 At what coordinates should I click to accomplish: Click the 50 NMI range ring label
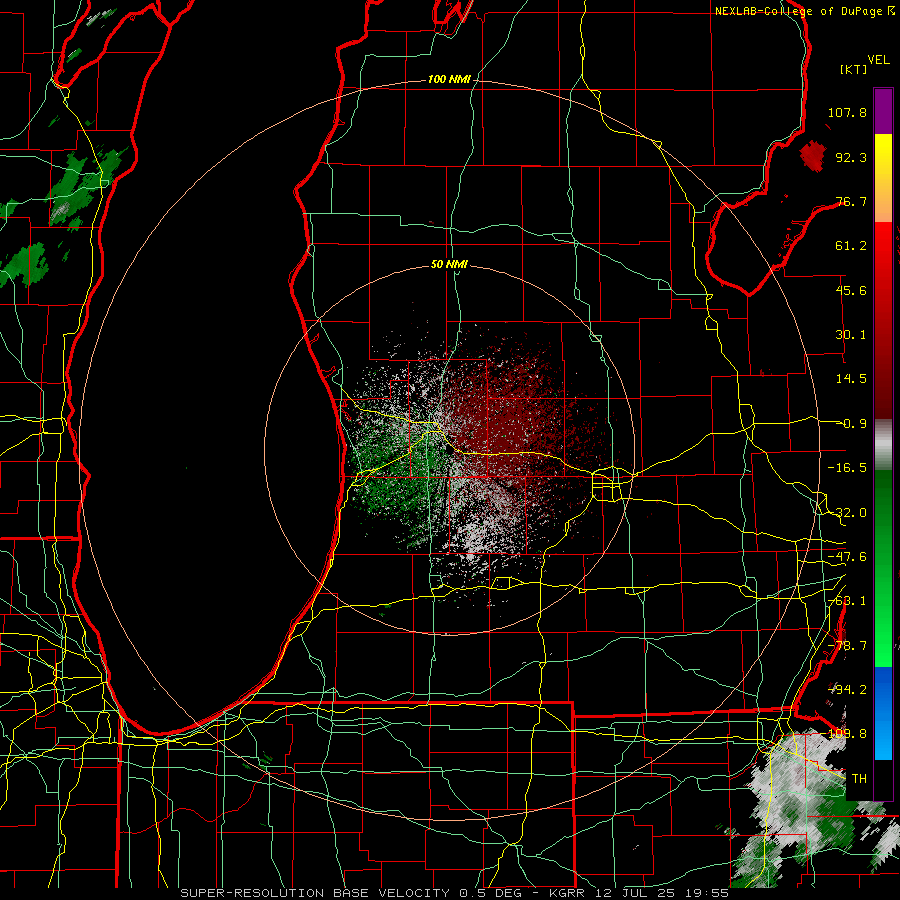click(x=449, y=264)
